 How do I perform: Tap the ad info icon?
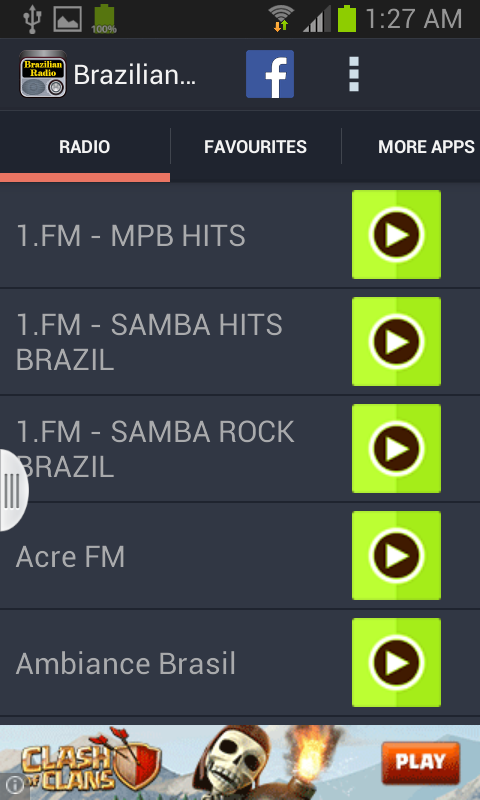(x=14, y=785)
